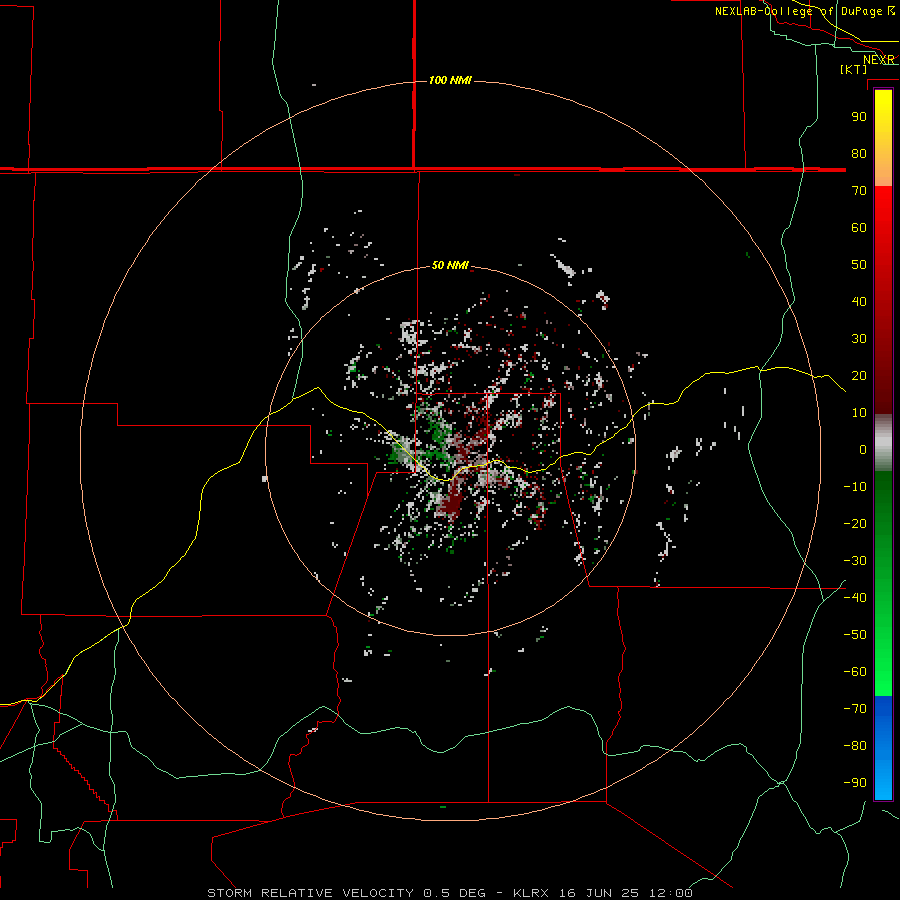Click the 80 value on the velocity scale
This screenshot has height=900, width=900.
pos(859,153)
